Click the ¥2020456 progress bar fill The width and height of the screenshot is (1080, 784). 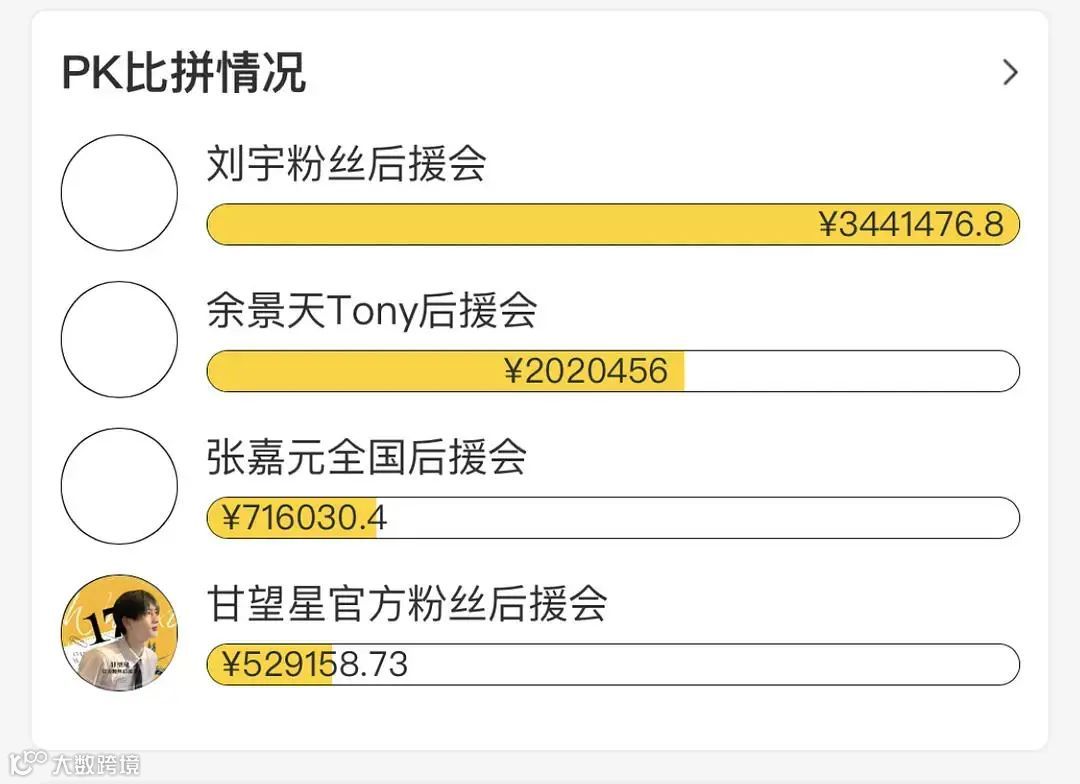click(446, 371)
